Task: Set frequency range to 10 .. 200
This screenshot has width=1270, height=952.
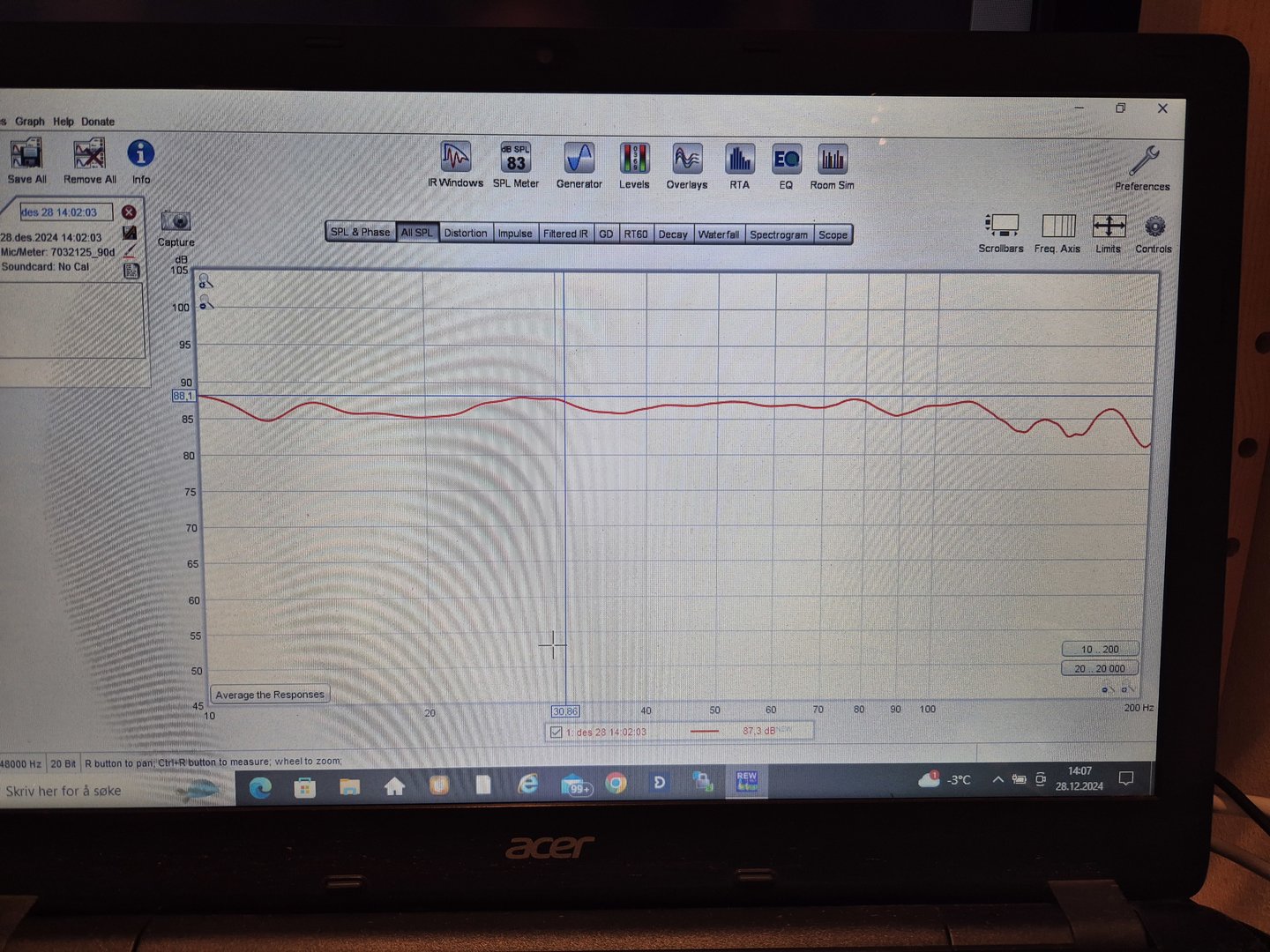Action: tap(1100, 649)
